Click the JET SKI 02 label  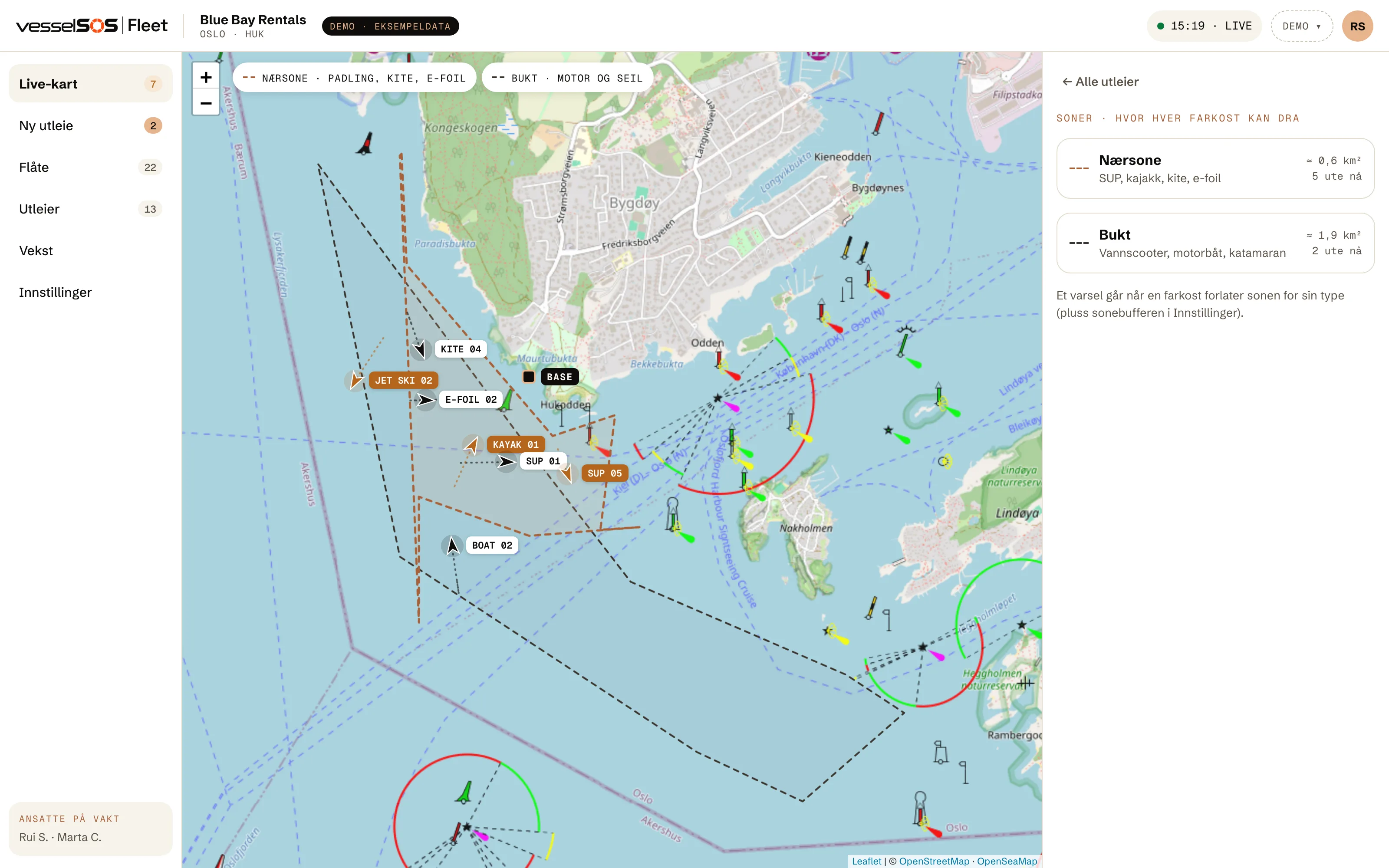pos(404,380)
